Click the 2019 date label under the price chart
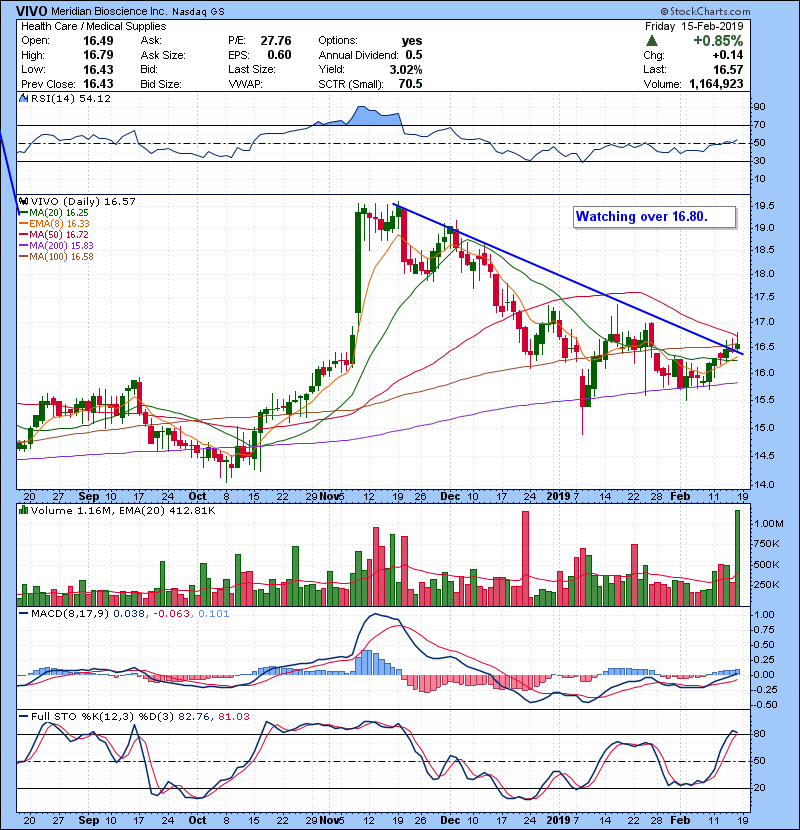 (558, 497)
